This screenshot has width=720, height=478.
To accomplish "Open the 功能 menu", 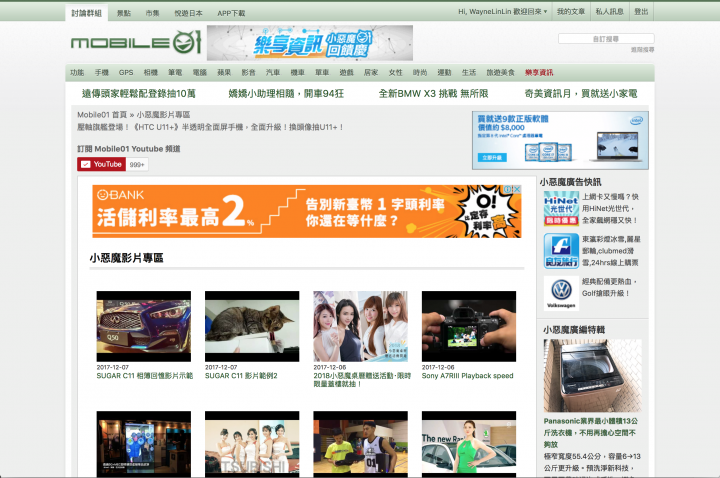I will click(x=77, y=73).
